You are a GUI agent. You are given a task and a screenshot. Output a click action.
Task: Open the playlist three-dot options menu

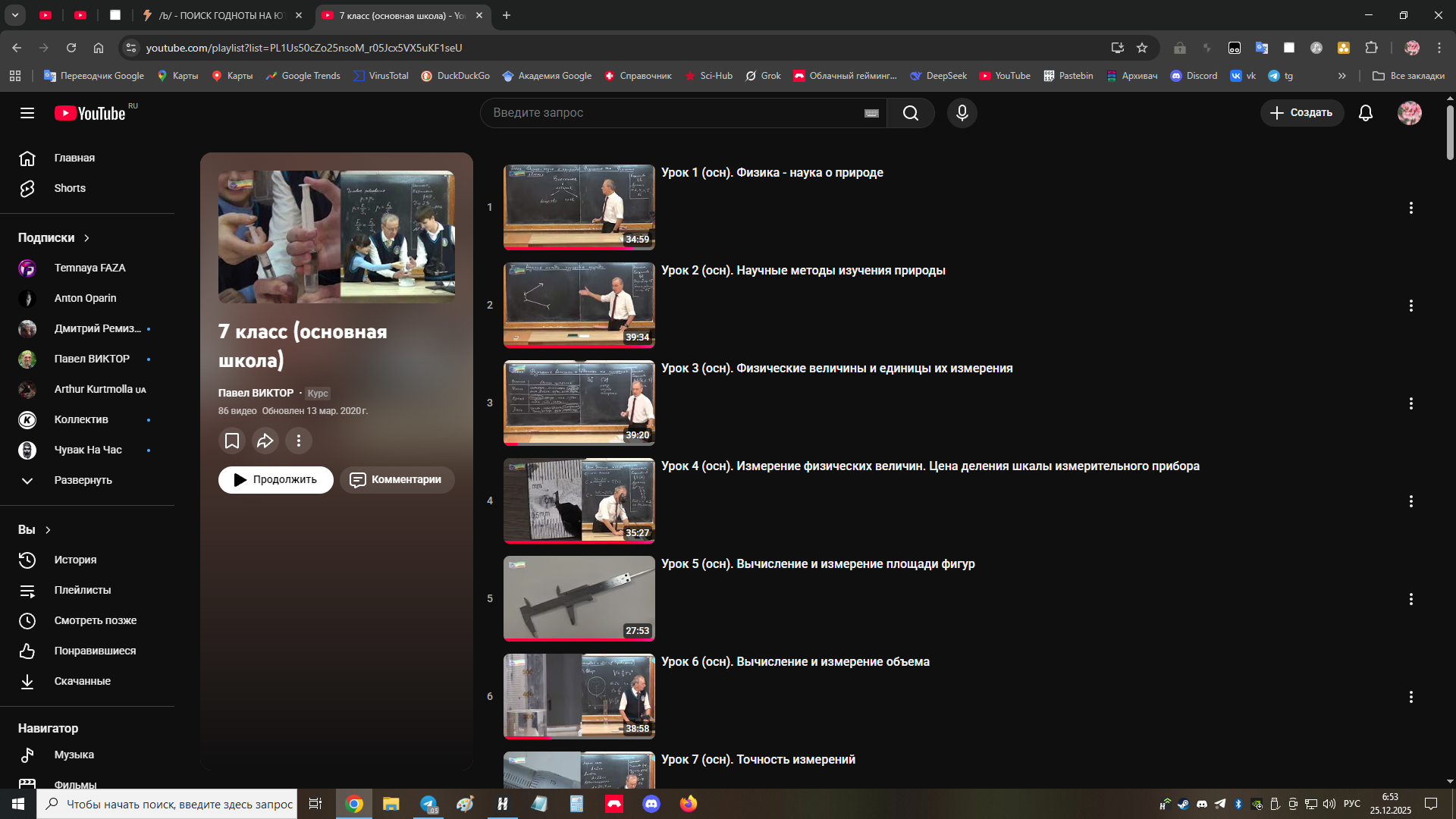point(299,441)
